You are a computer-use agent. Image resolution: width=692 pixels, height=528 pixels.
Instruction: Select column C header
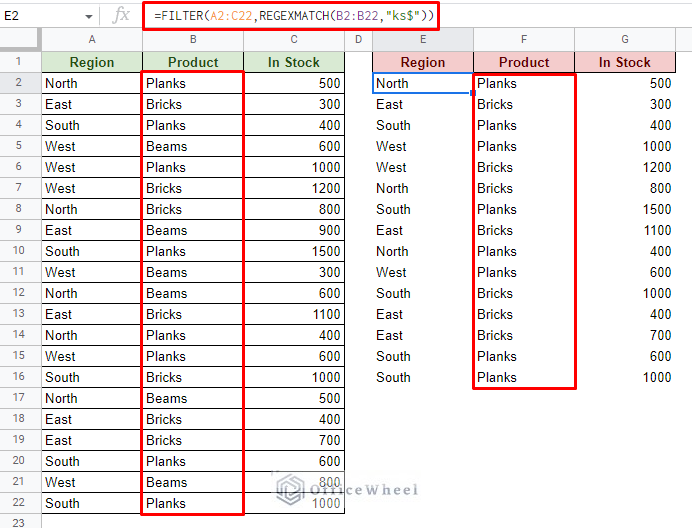(294, 39)
